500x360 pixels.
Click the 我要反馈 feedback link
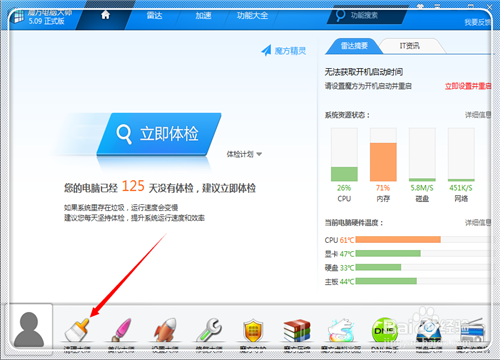click(477, 22)
